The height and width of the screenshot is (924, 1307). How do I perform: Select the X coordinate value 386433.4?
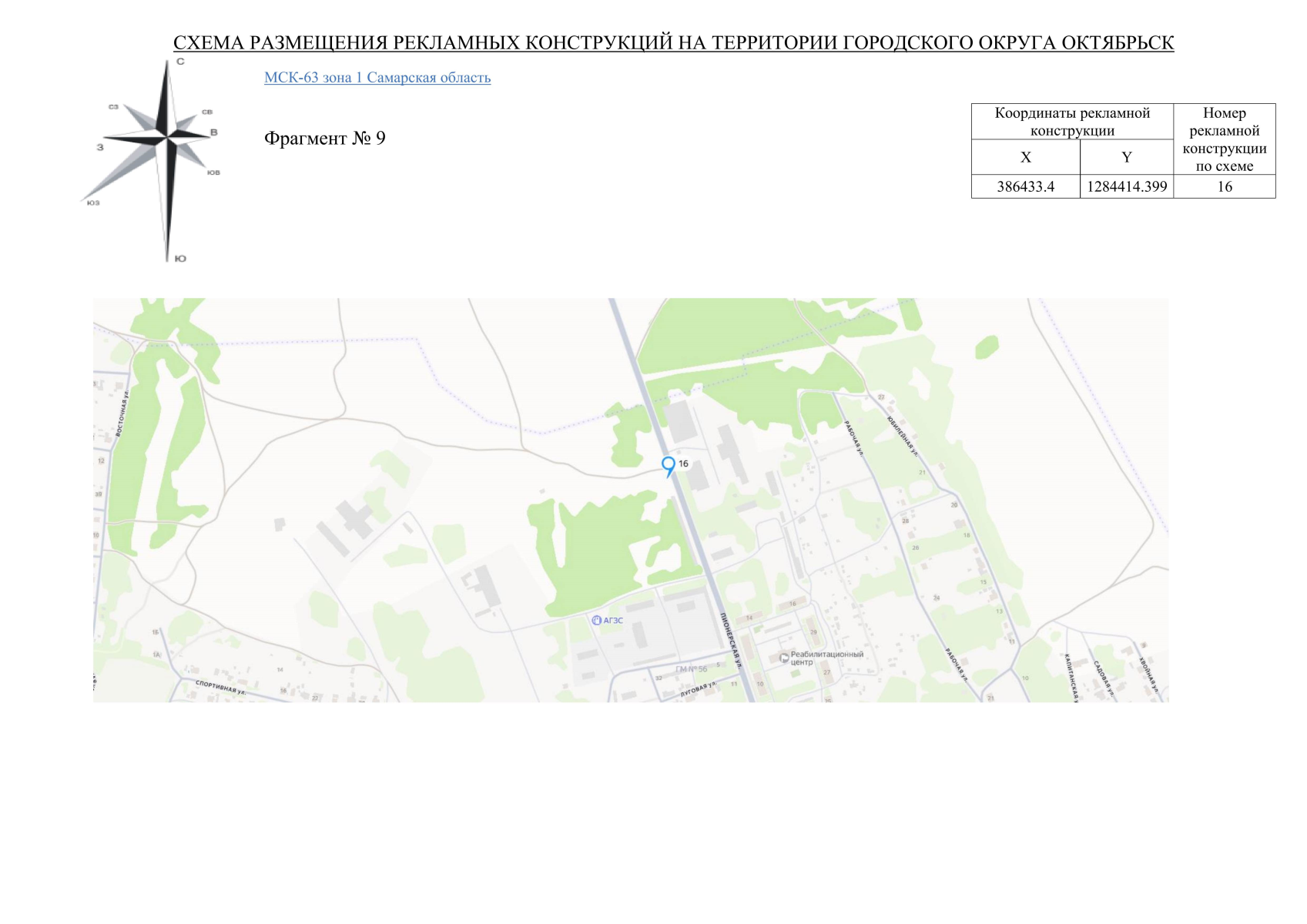pyautogui.click(x=1025, y=187)
